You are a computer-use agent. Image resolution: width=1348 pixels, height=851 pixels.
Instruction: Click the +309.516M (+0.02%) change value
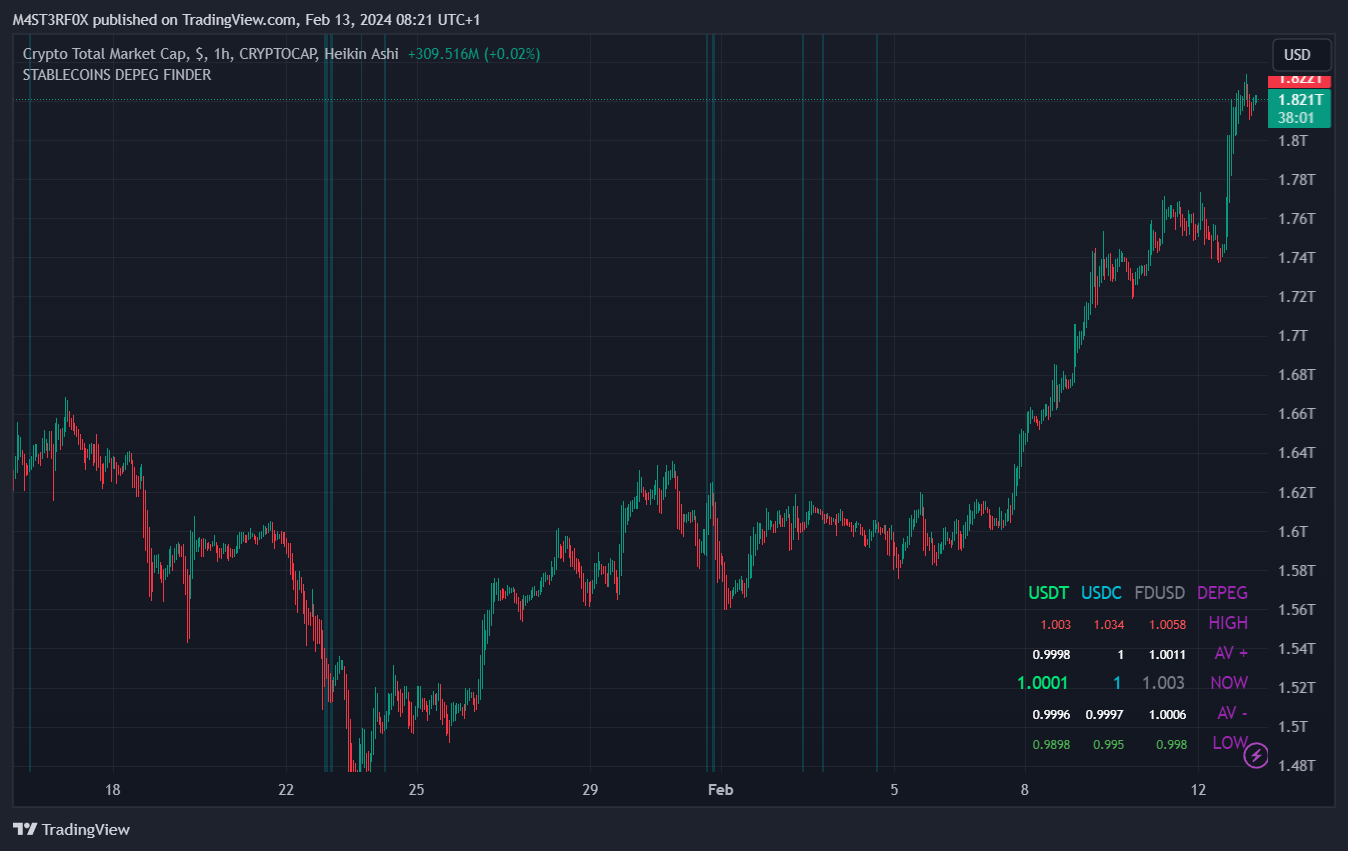tap(474, 54)
